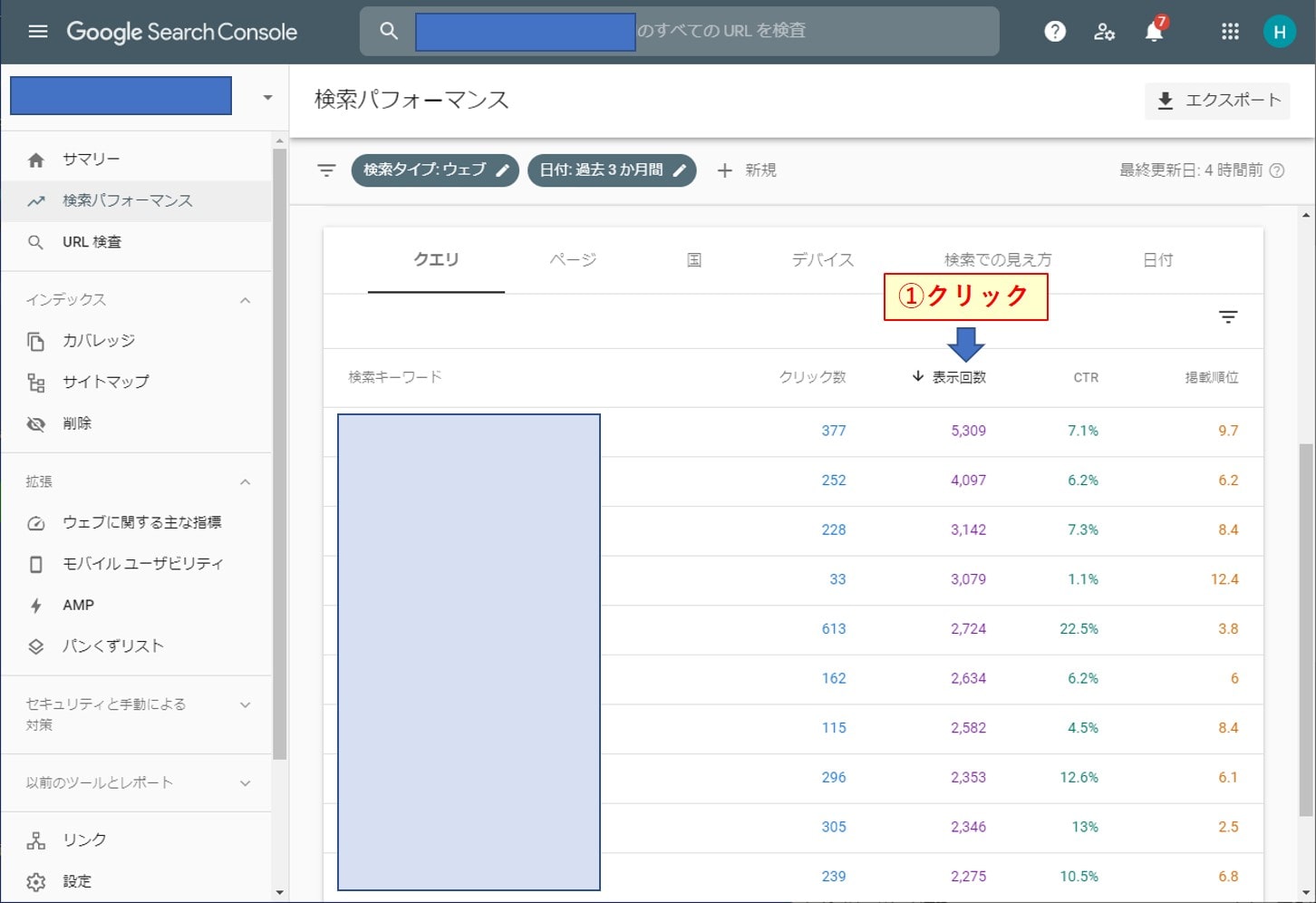This screenshot has width=1316, height=903.
Task: Click the lightning bolt AMP icon
Action: 36,606
